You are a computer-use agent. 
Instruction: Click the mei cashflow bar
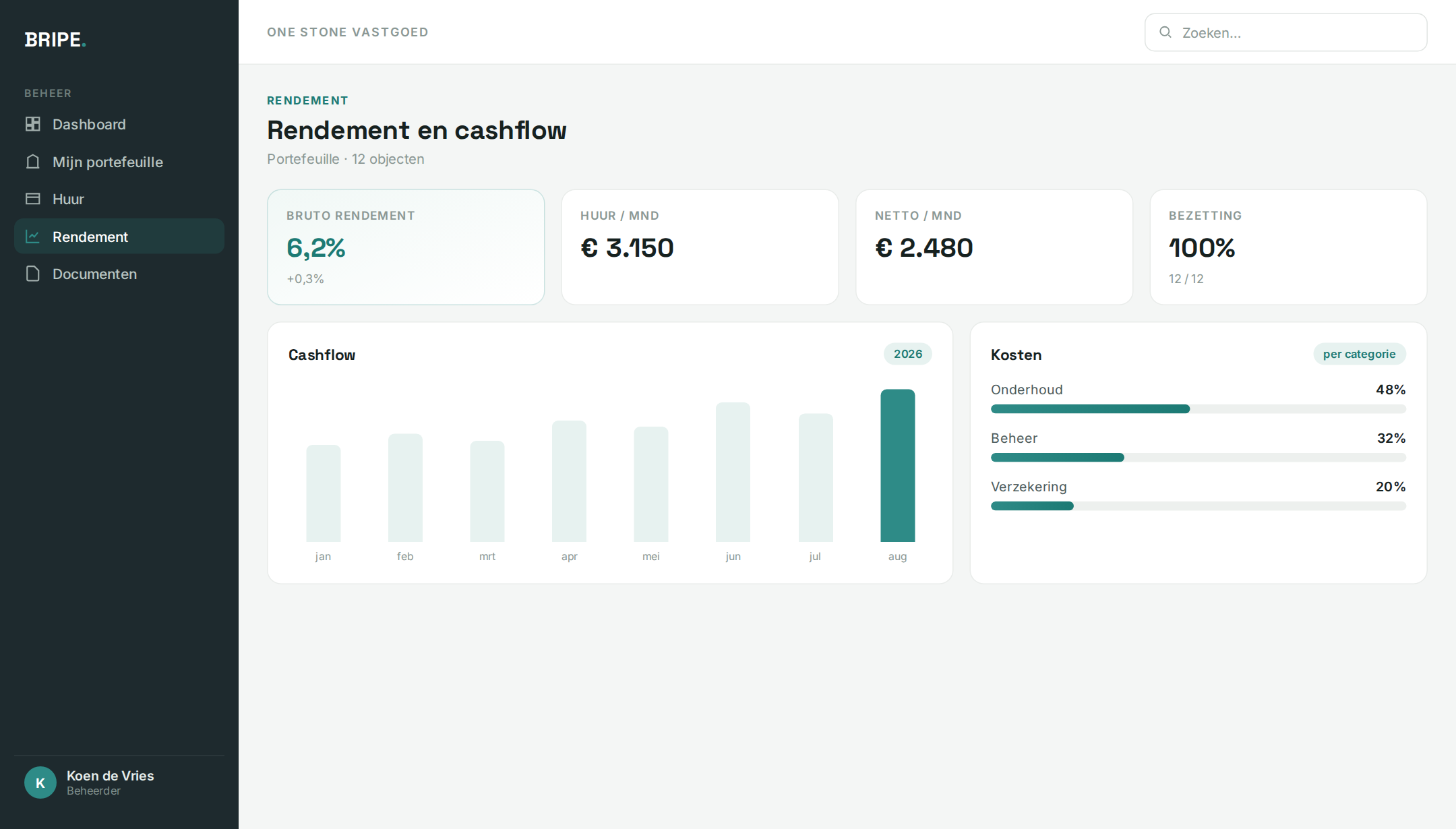(x=651, y=484)
